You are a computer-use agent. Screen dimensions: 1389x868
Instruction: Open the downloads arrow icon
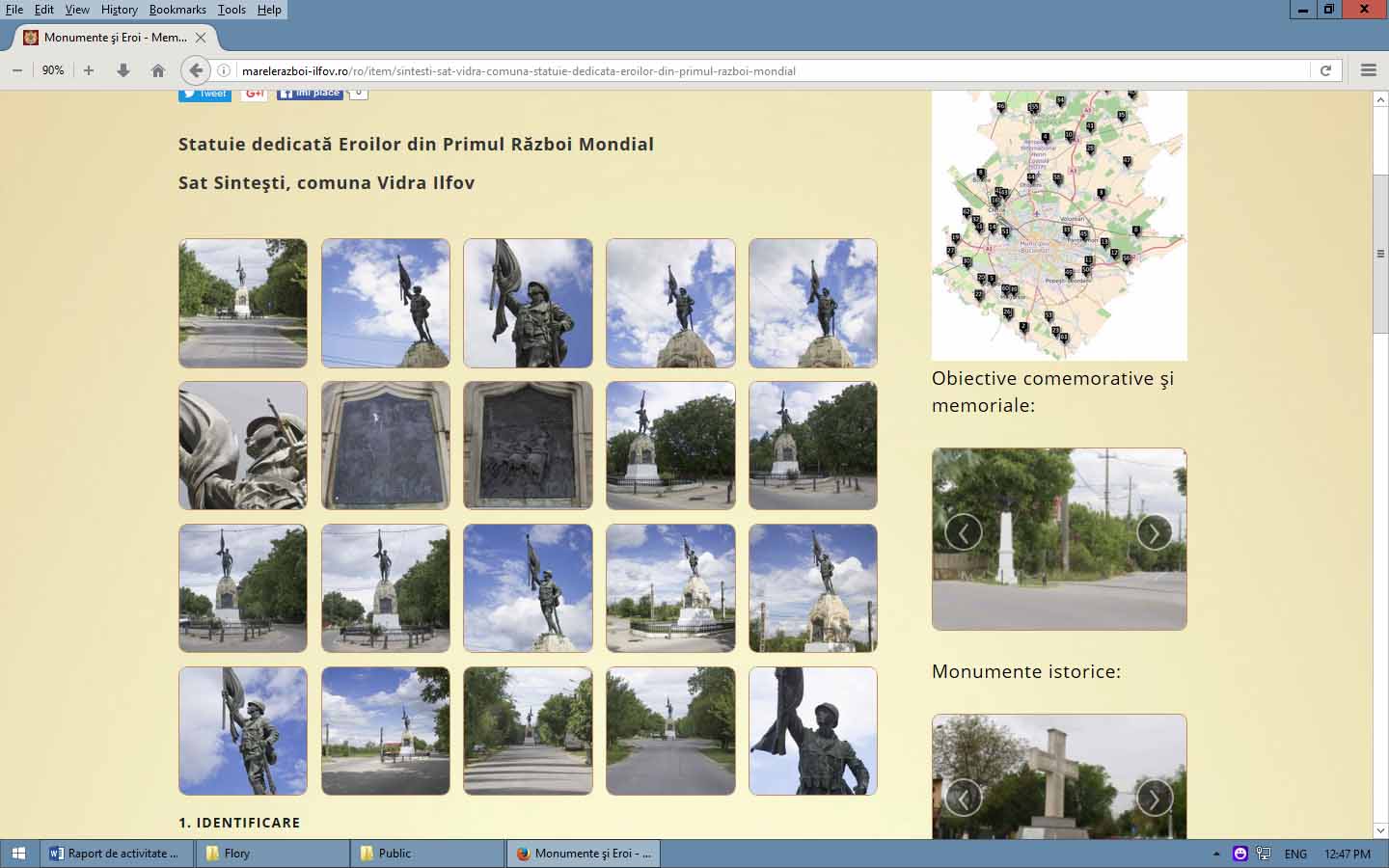tap(123, 70)
